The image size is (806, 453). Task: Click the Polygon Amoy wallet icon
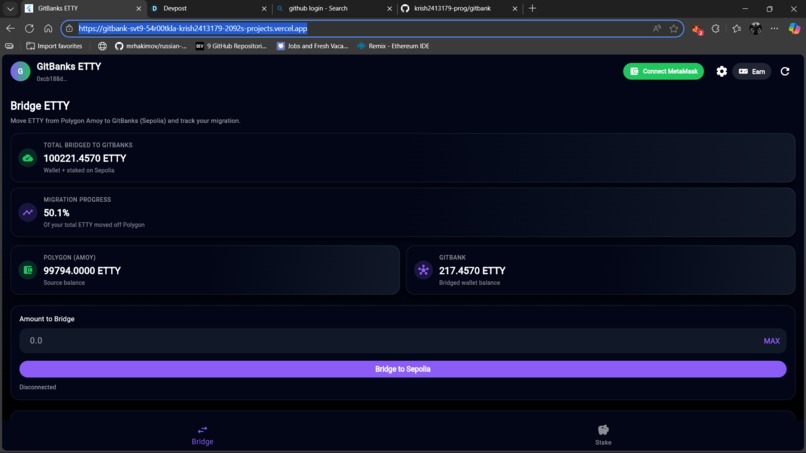(28, 270)
